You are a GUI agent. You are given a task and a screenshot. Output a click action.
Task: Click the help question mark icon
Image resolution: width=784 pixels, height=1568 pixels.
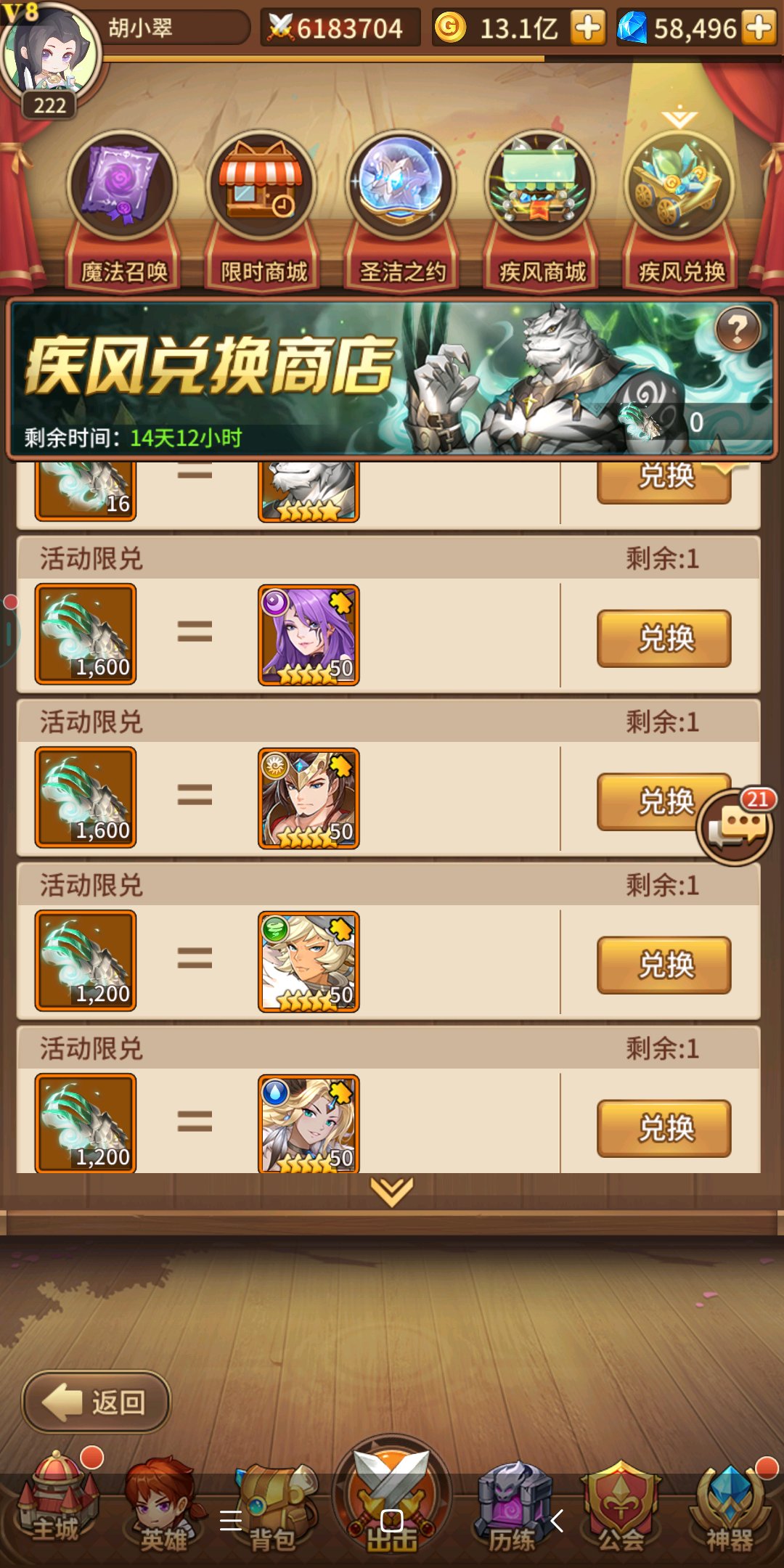coord(738,330)
